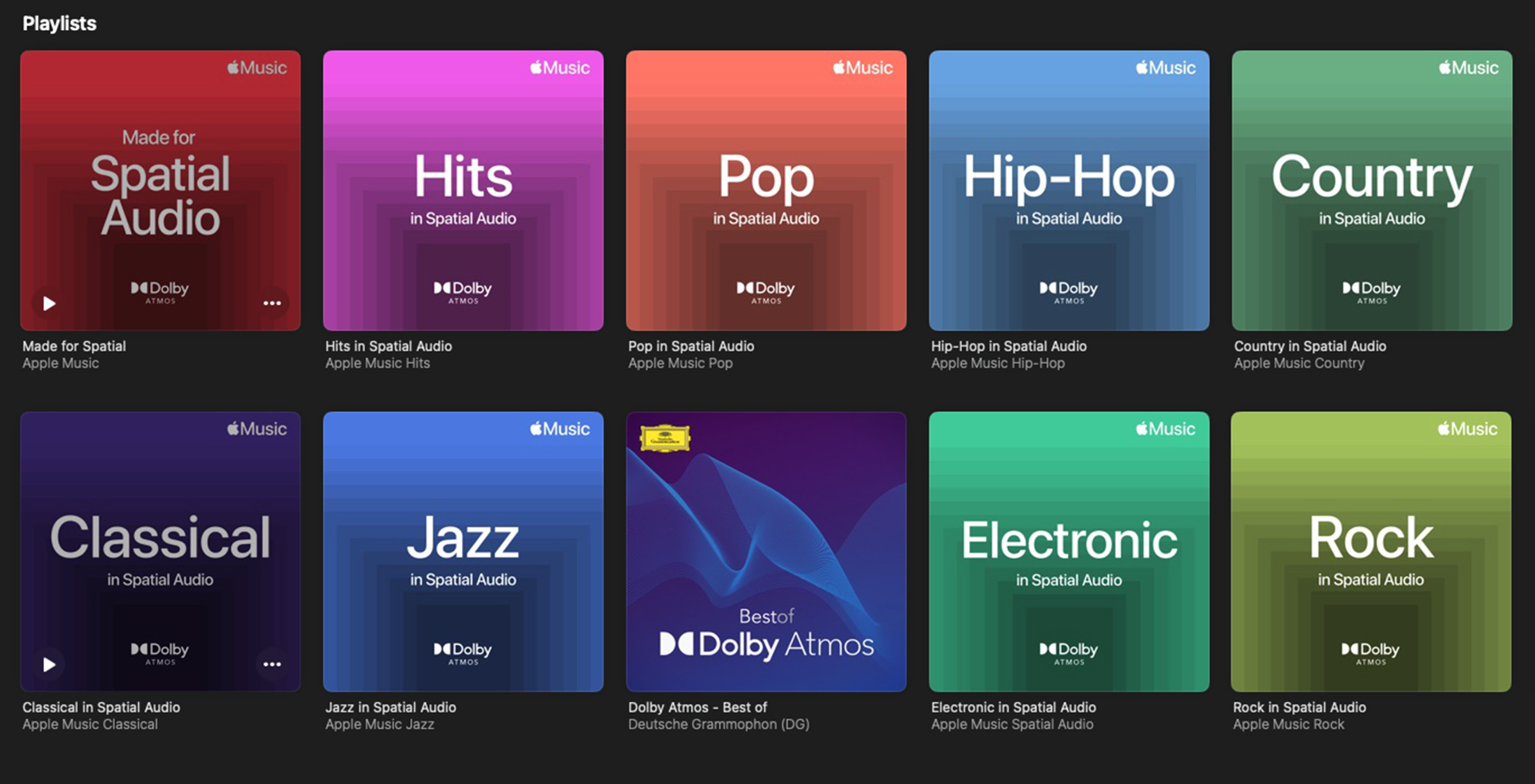Open curator 'Apple Music Spatial Audio'
Screen dimensions: 1535x784
tap(1012, 725)
